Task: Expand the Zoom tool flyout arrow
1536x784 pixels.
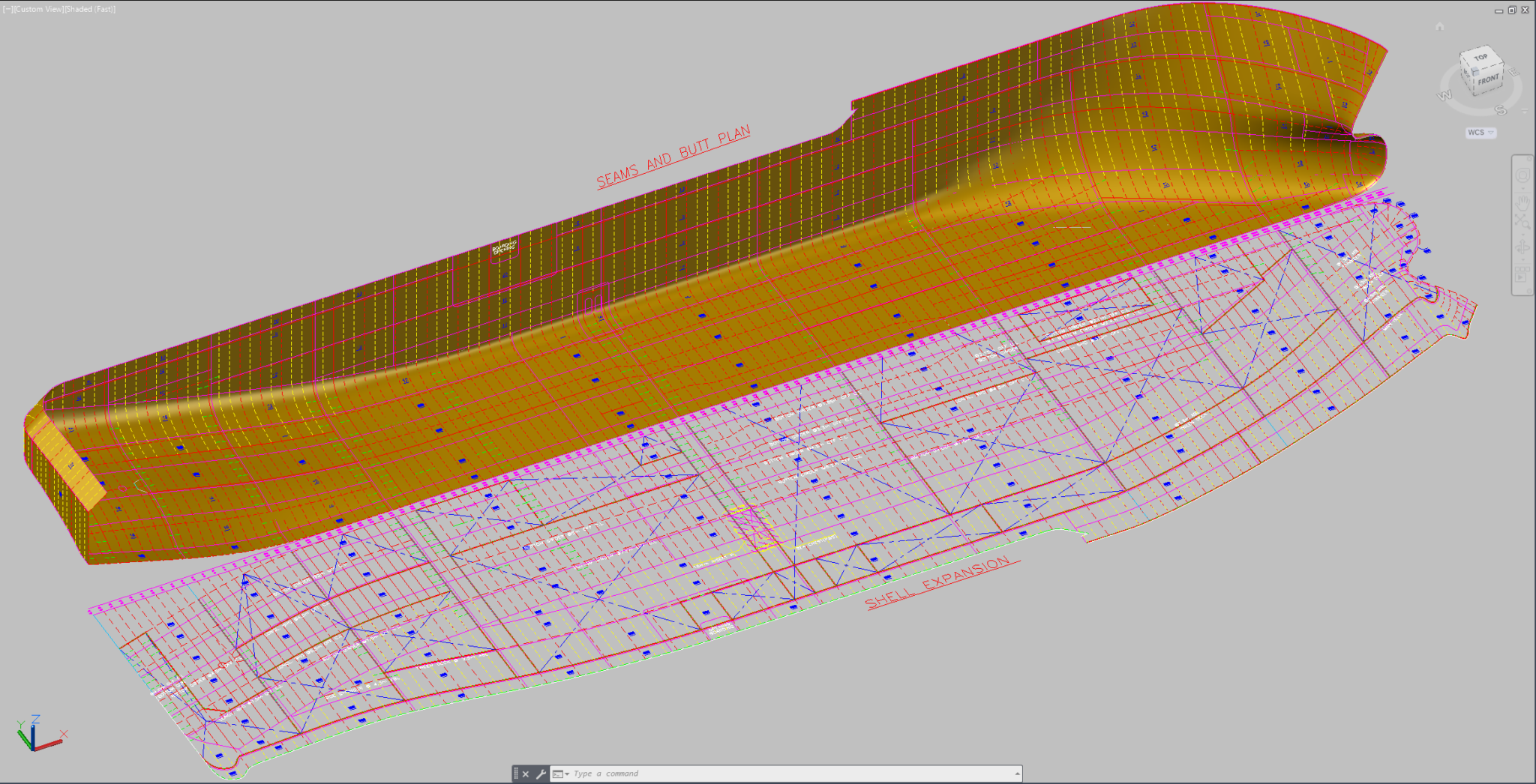Action: 1522,235
